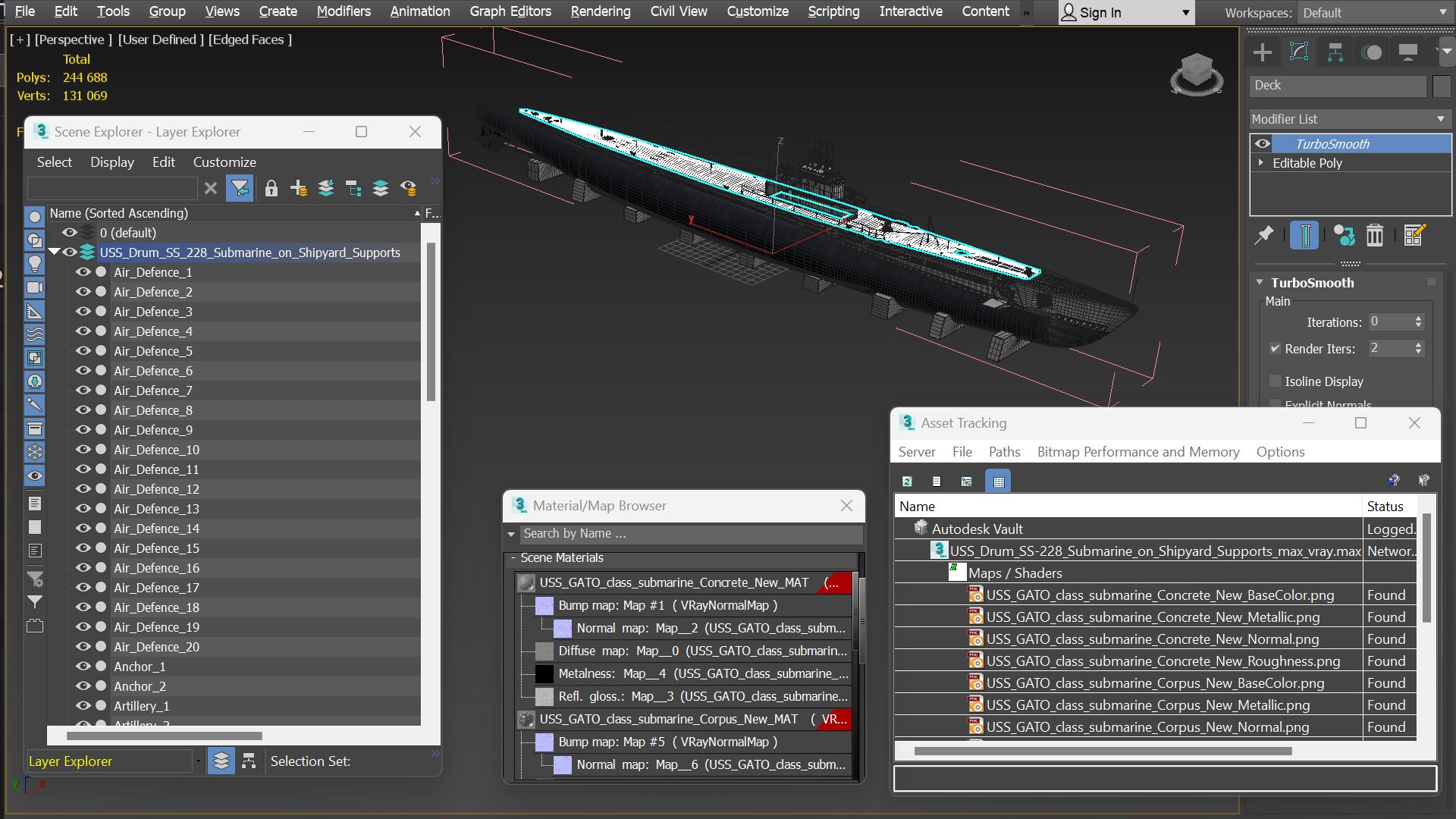The image size is (1456, 819).
Task: Open the Rendering menu
Action: (x=601, y=11)
